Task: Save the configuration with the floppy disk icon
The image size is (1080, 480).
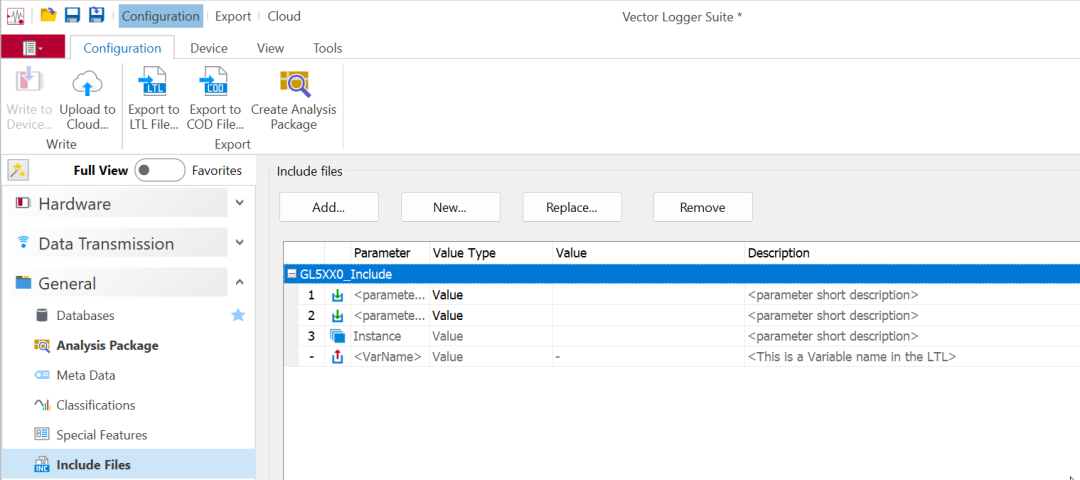Action: point(72,15)
